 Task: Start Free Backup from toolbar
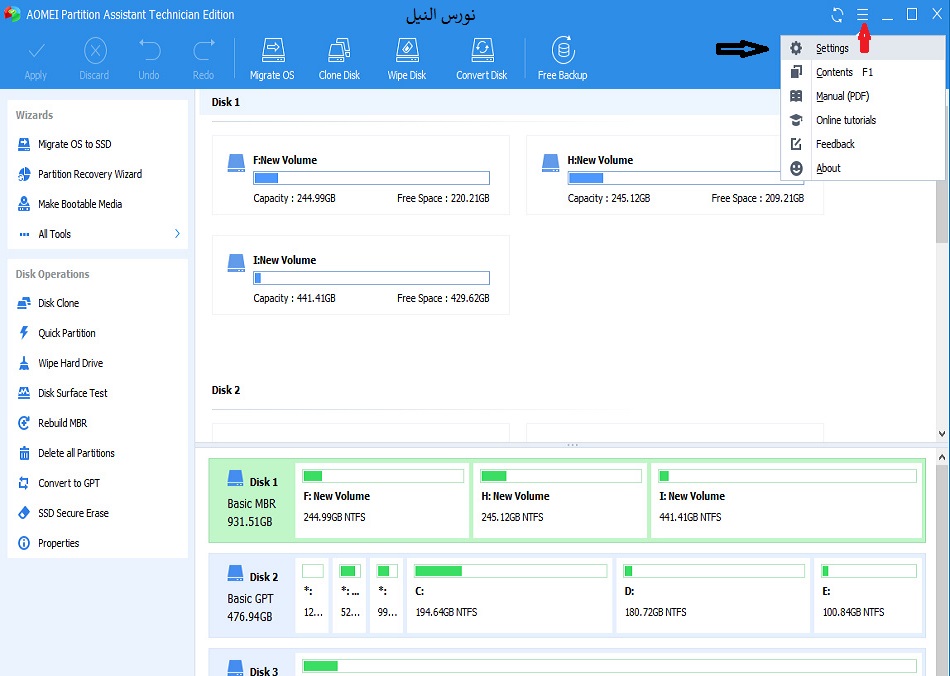pyautogui.click(x=562, y=58)
